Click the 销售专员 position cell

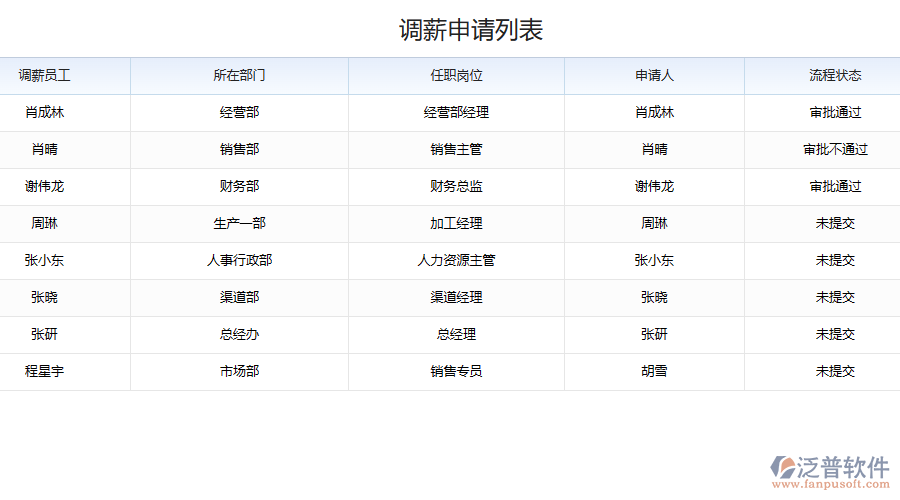point(456,371)
